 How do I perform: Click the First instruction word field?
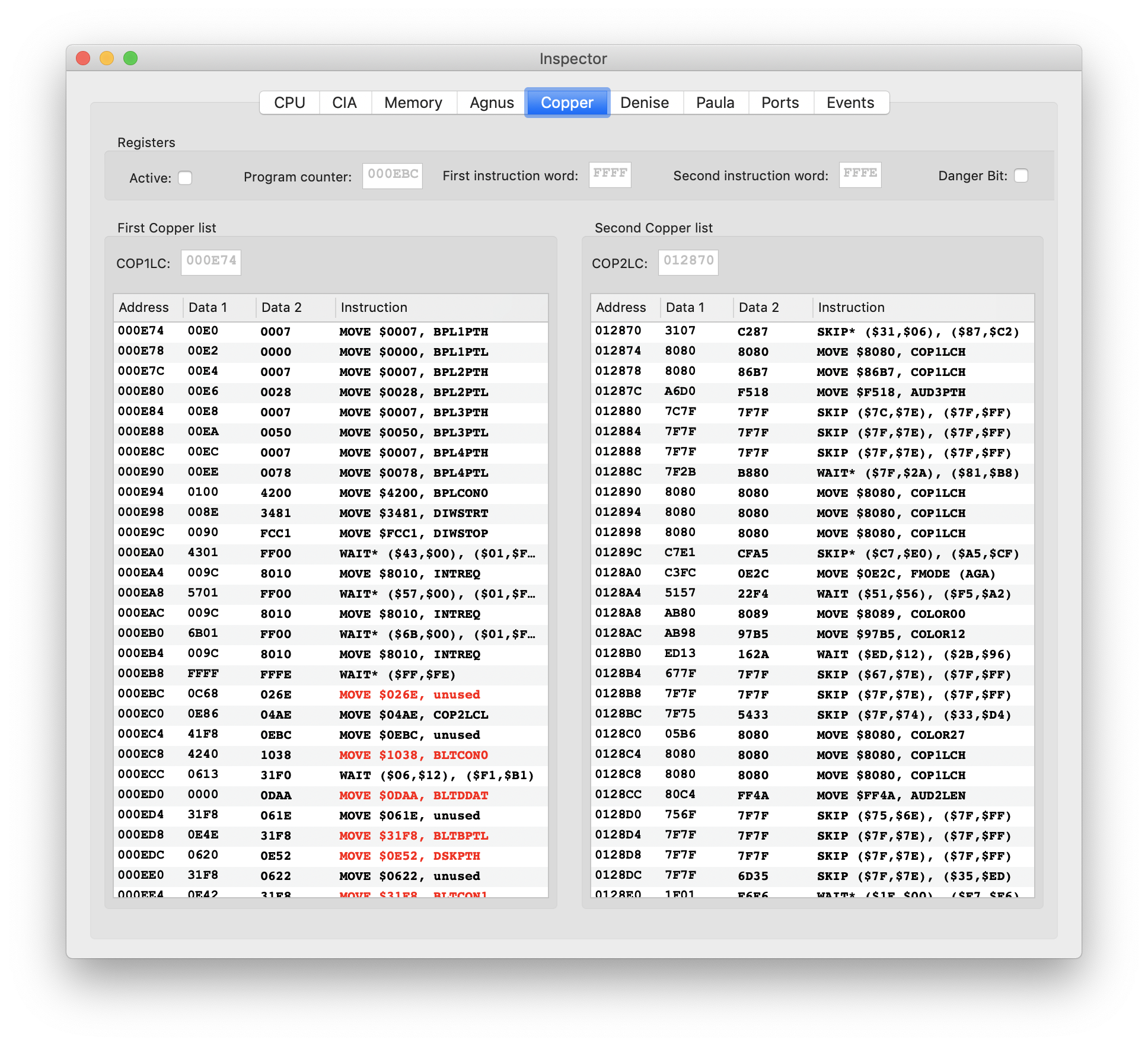tap(610, 174)
